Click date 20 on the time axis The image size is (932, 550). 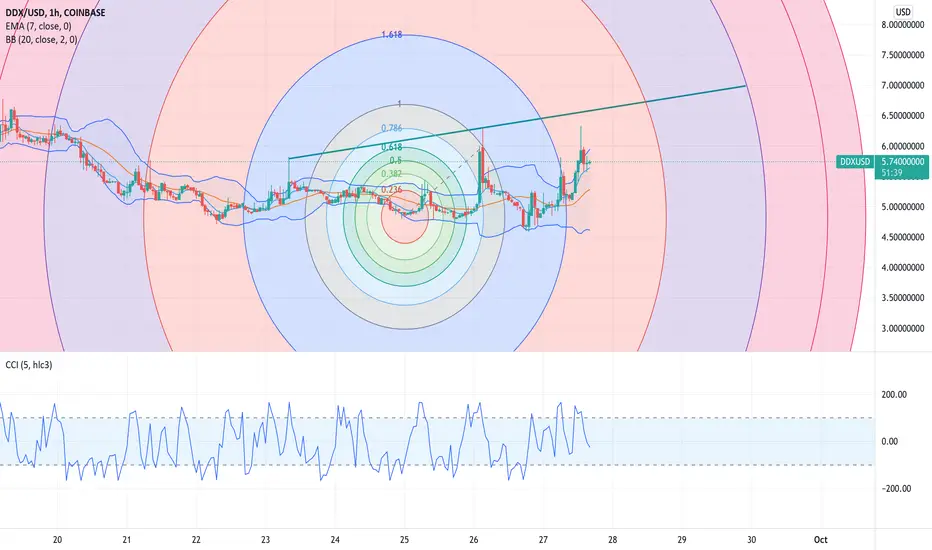(x=58, y=540)
